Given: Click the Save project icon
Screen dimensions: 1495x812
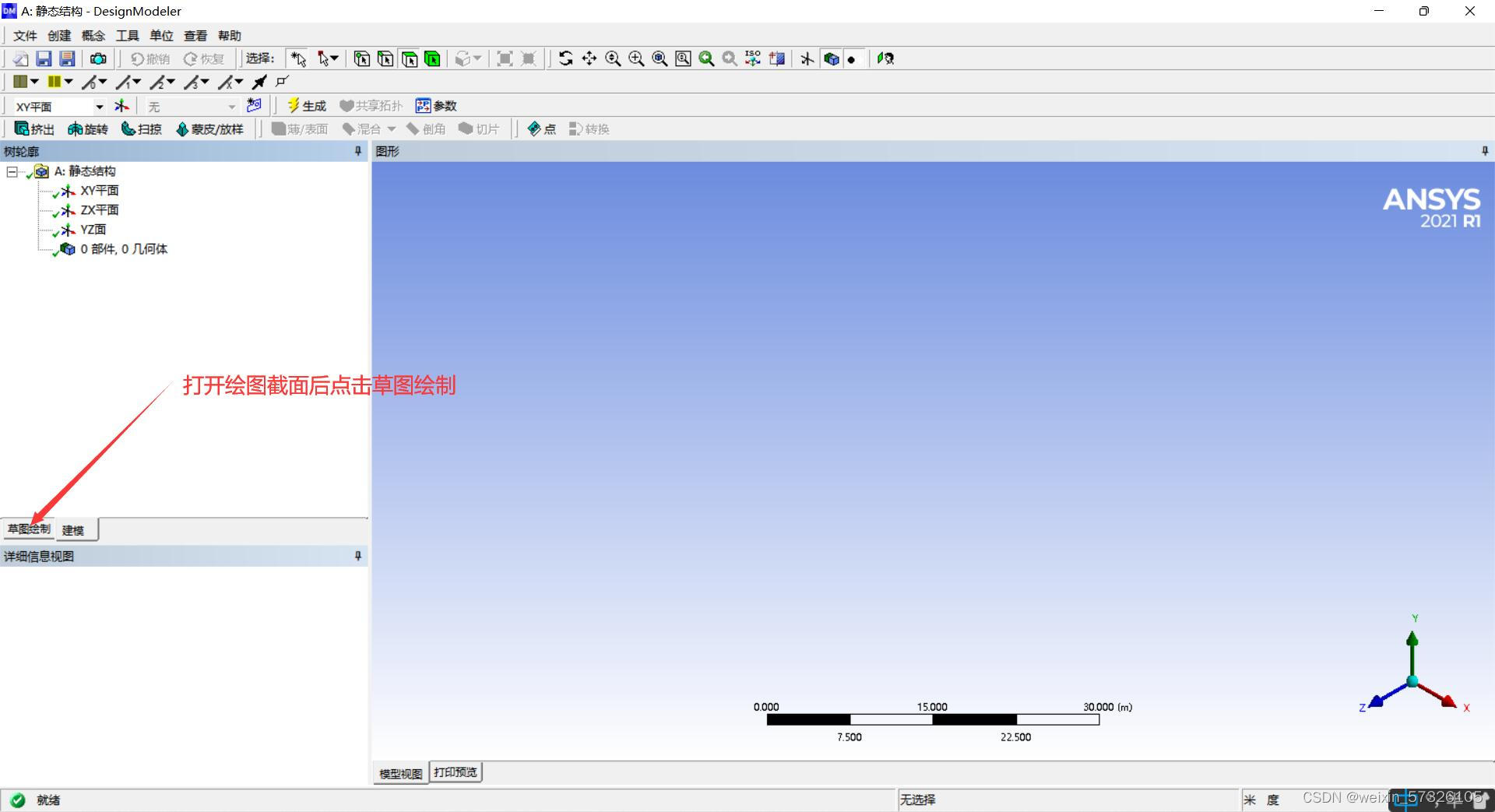Looking at the screenshot, I should point(44,58).
